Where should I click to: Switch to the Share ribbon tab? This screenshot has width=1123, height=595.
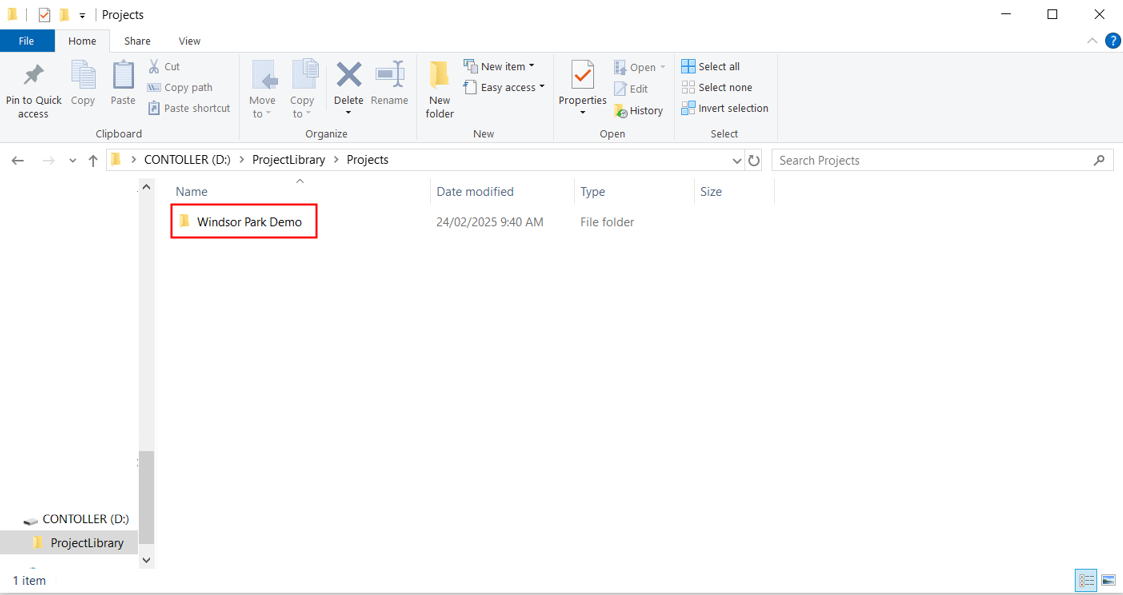[138, 41]
